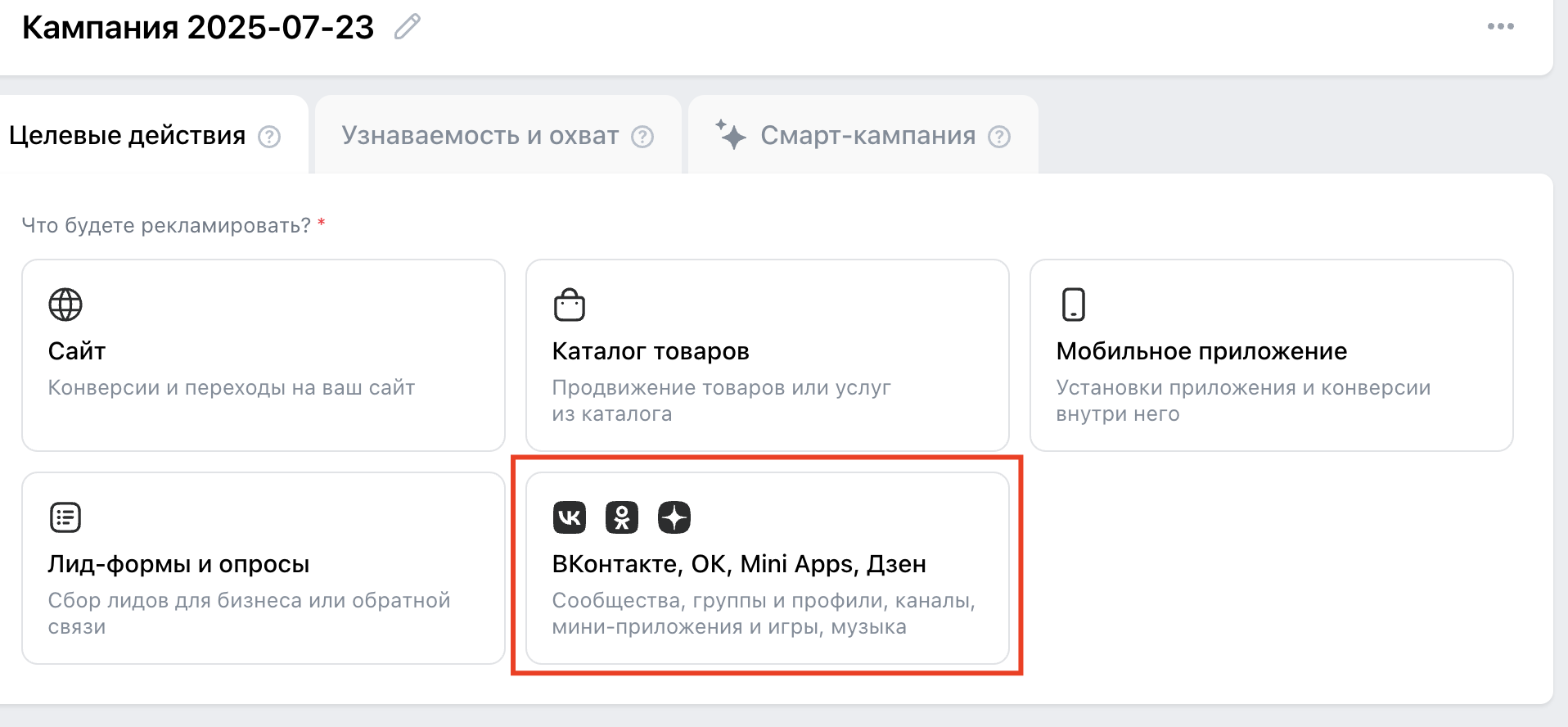Click the smartphone icon for mobile app

1073,305
